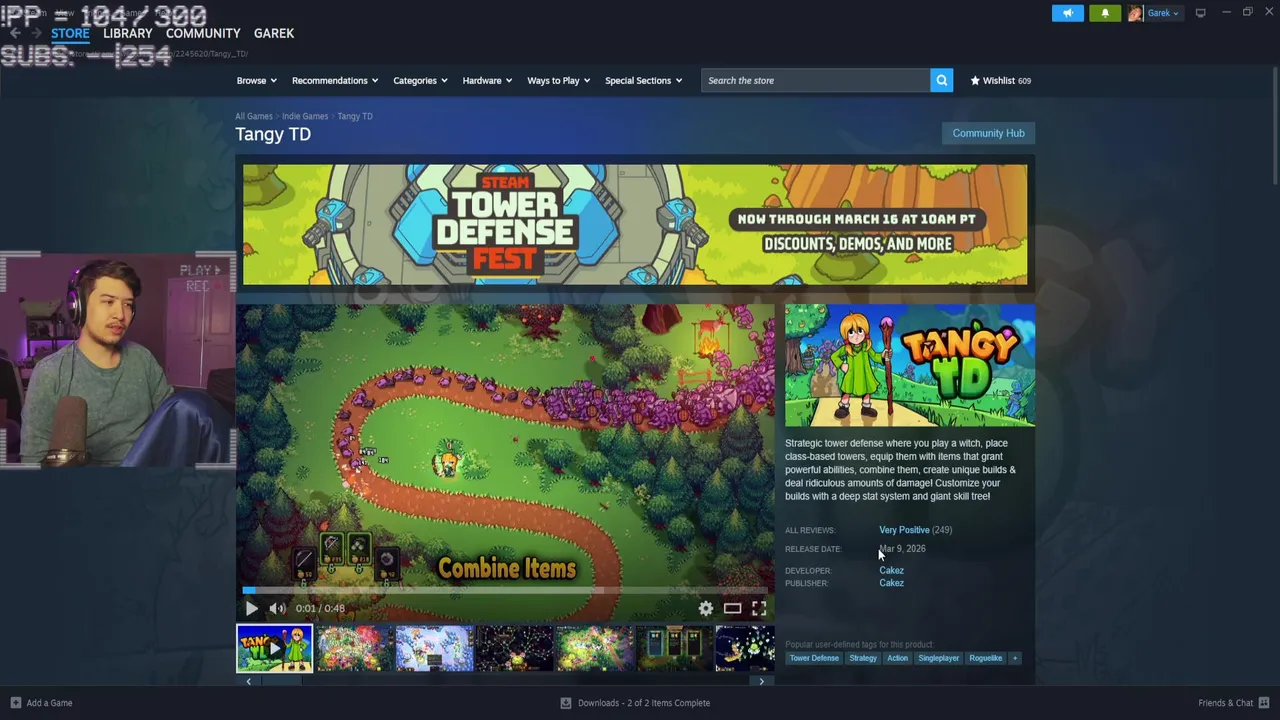Switch to the LIBRARY tab
1280x720 pixels.
point(127,33)
